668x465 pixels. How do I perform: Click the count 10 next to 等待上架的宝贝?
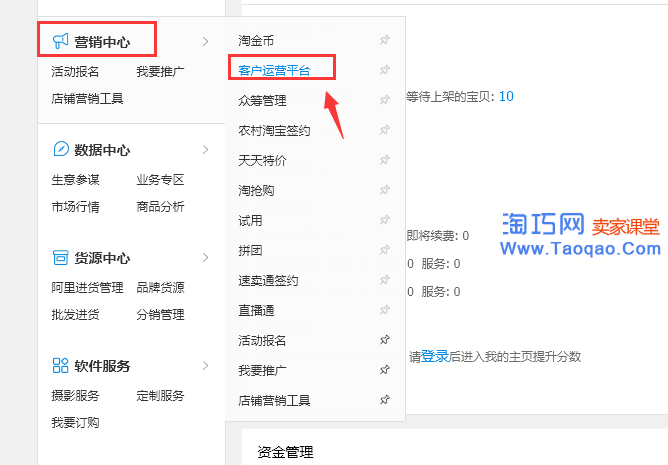pos(506,96)
